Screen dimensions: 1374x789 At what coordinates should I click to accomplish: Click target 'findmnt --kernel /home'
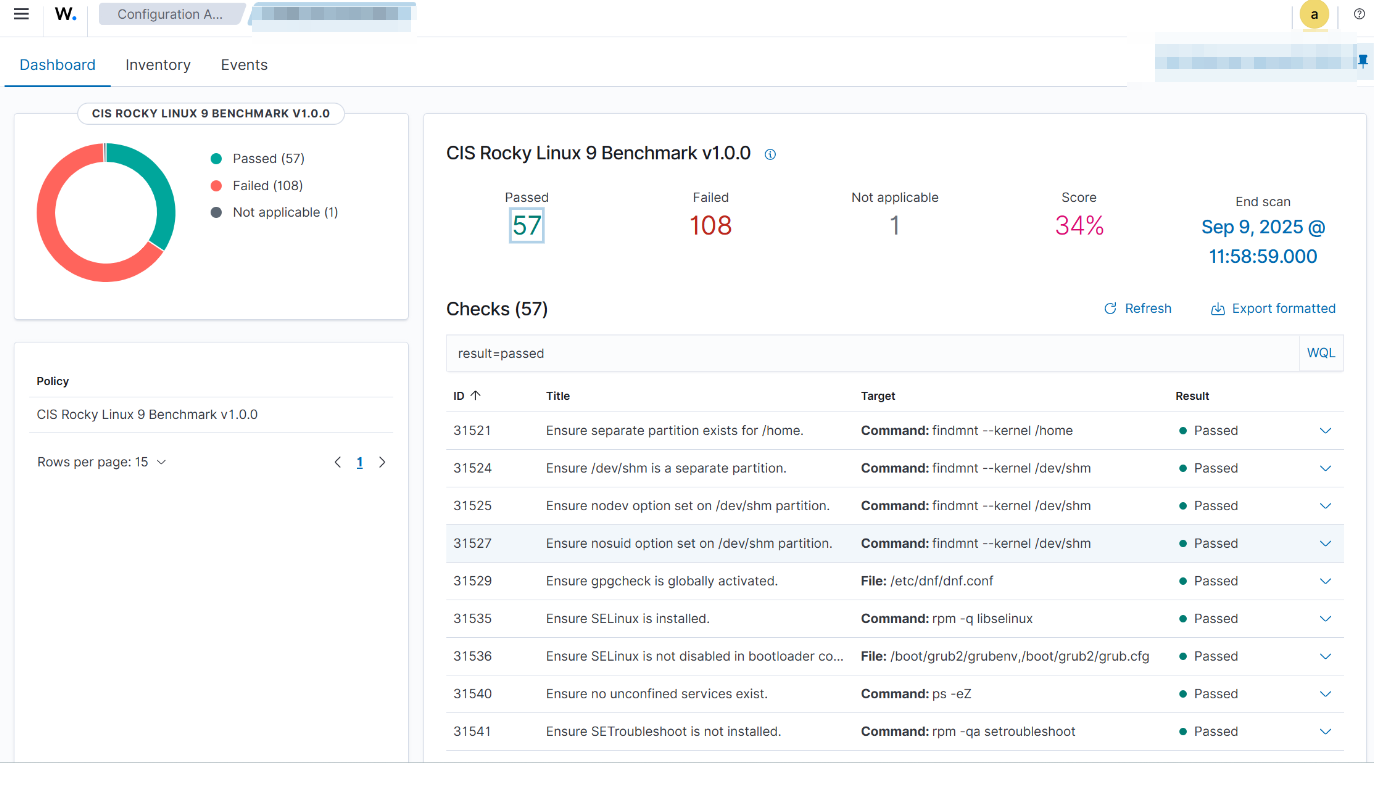click(x=1002, y=431)
